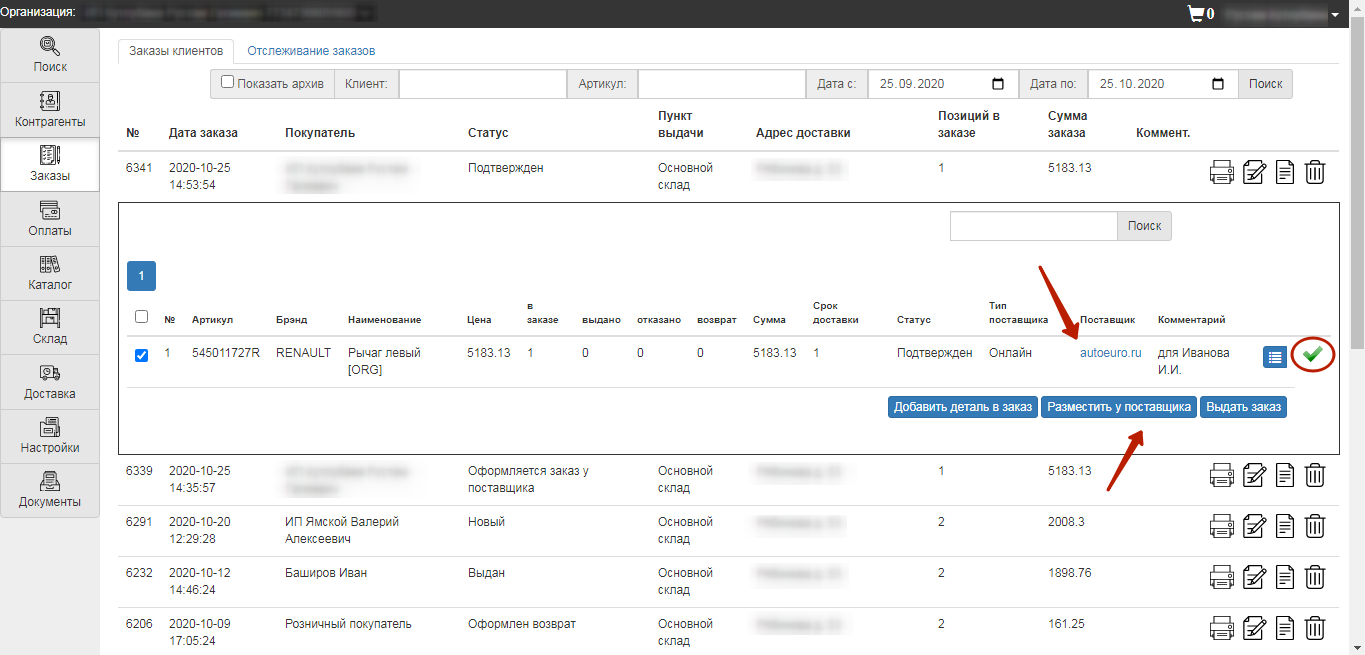The height and width of the screenshot is (655, 1365).
Task: Print order 6206
Action: point(1222,628)
